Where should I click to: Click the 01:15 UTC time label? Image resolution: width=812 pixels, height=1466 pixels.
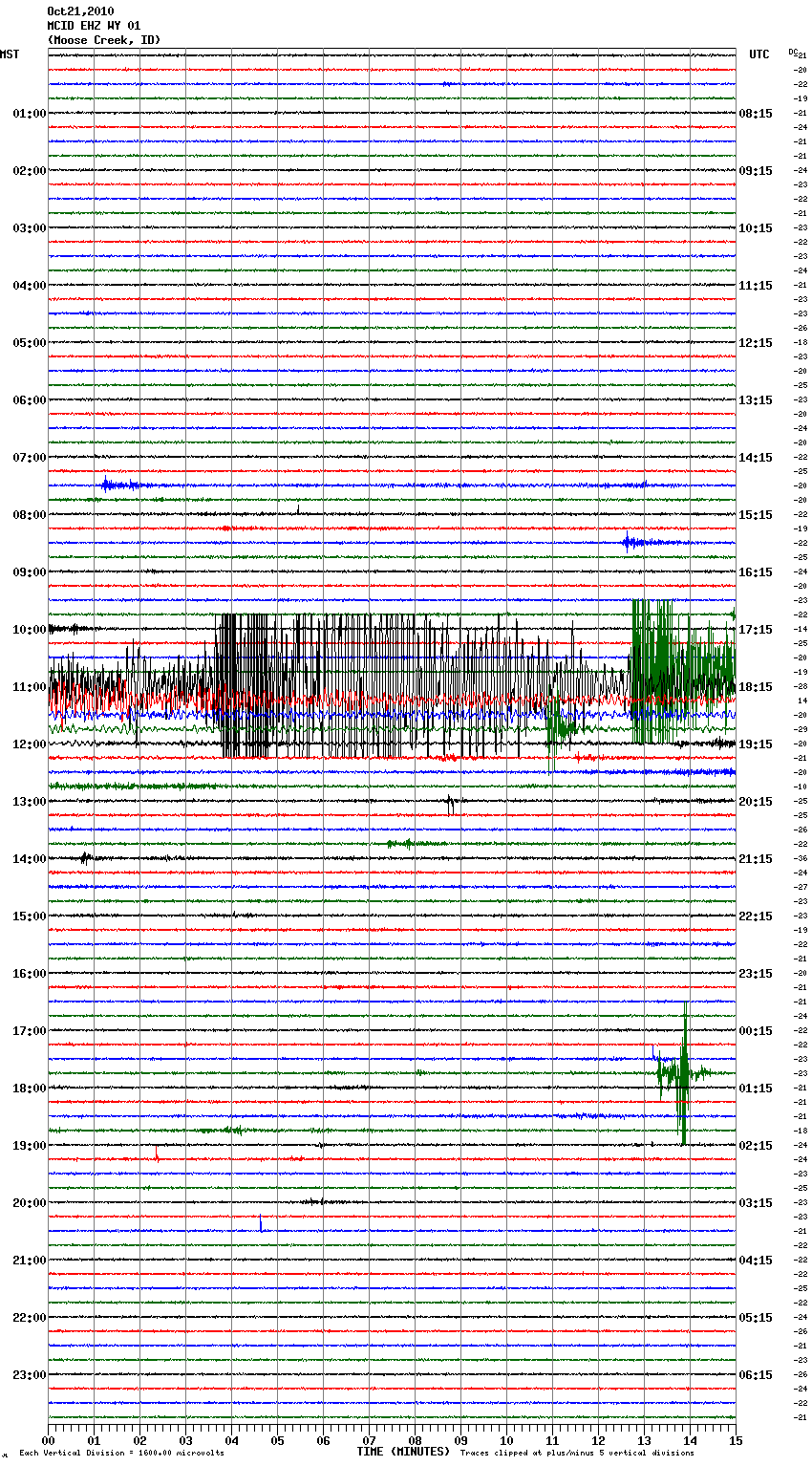coord(756,1089)
